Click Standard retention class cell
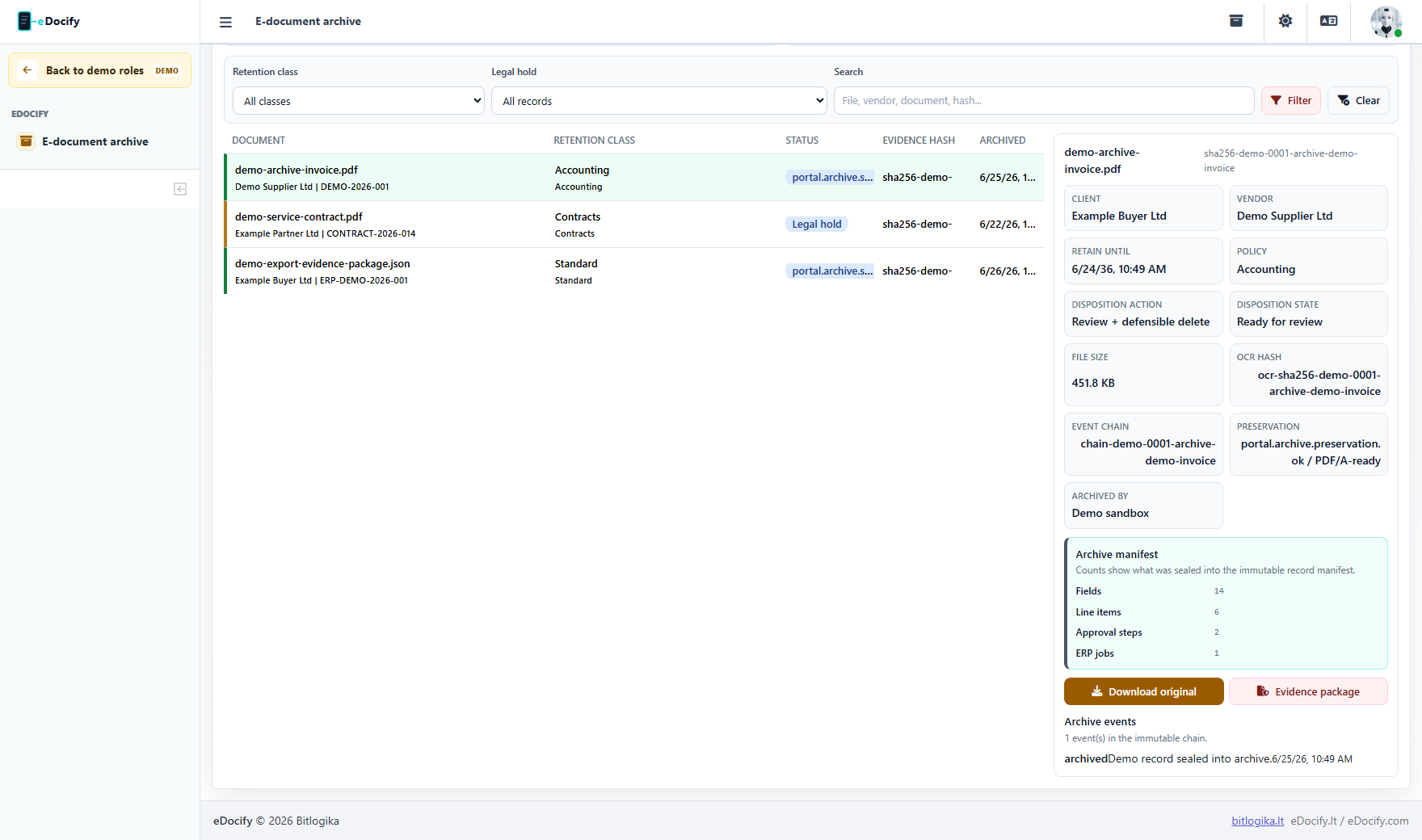The width and height of the screenshot is (1422, 840). [x=576, y=271]
